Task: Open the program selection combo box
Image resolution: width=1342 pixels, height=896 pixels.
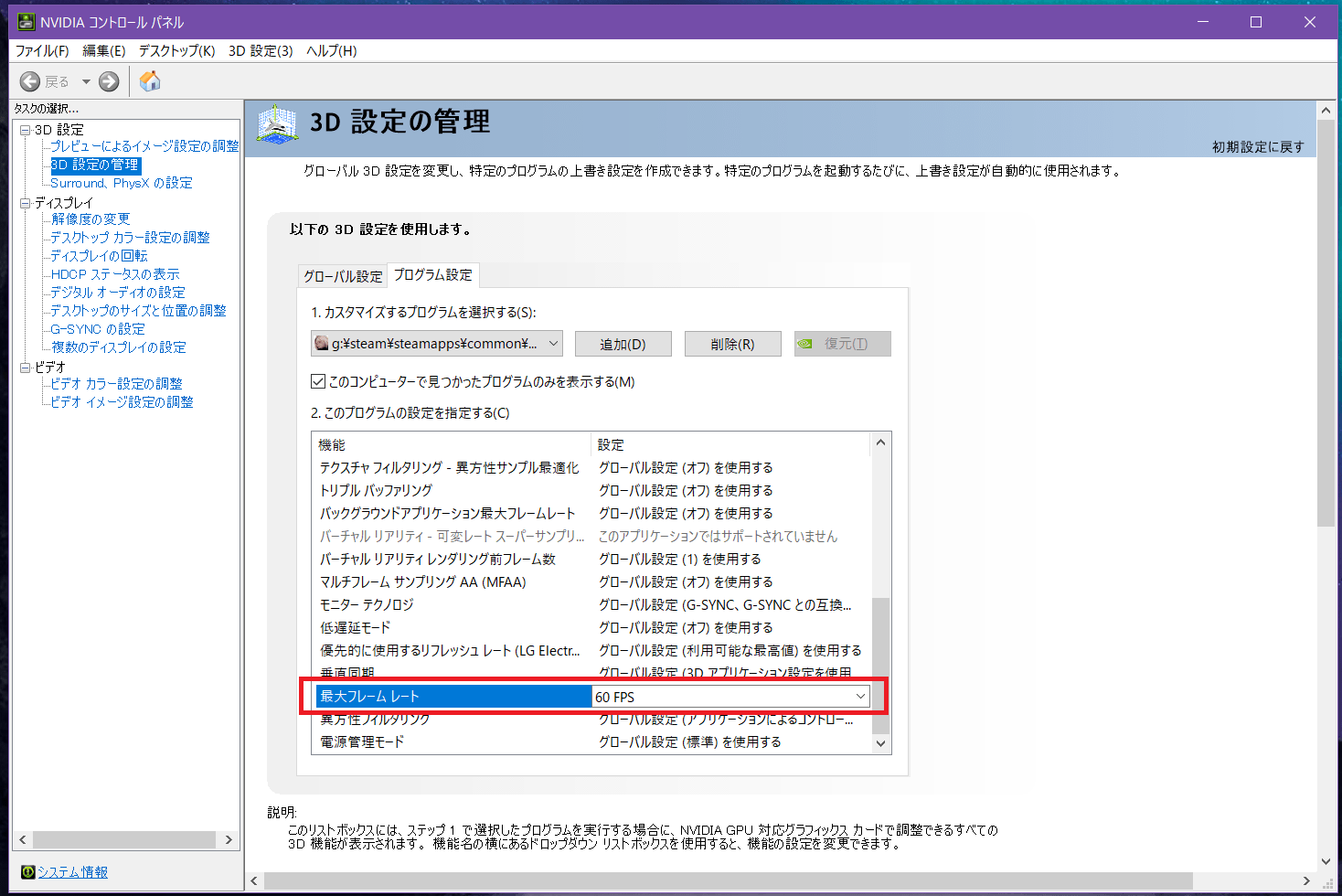Action: click(437, 344)
